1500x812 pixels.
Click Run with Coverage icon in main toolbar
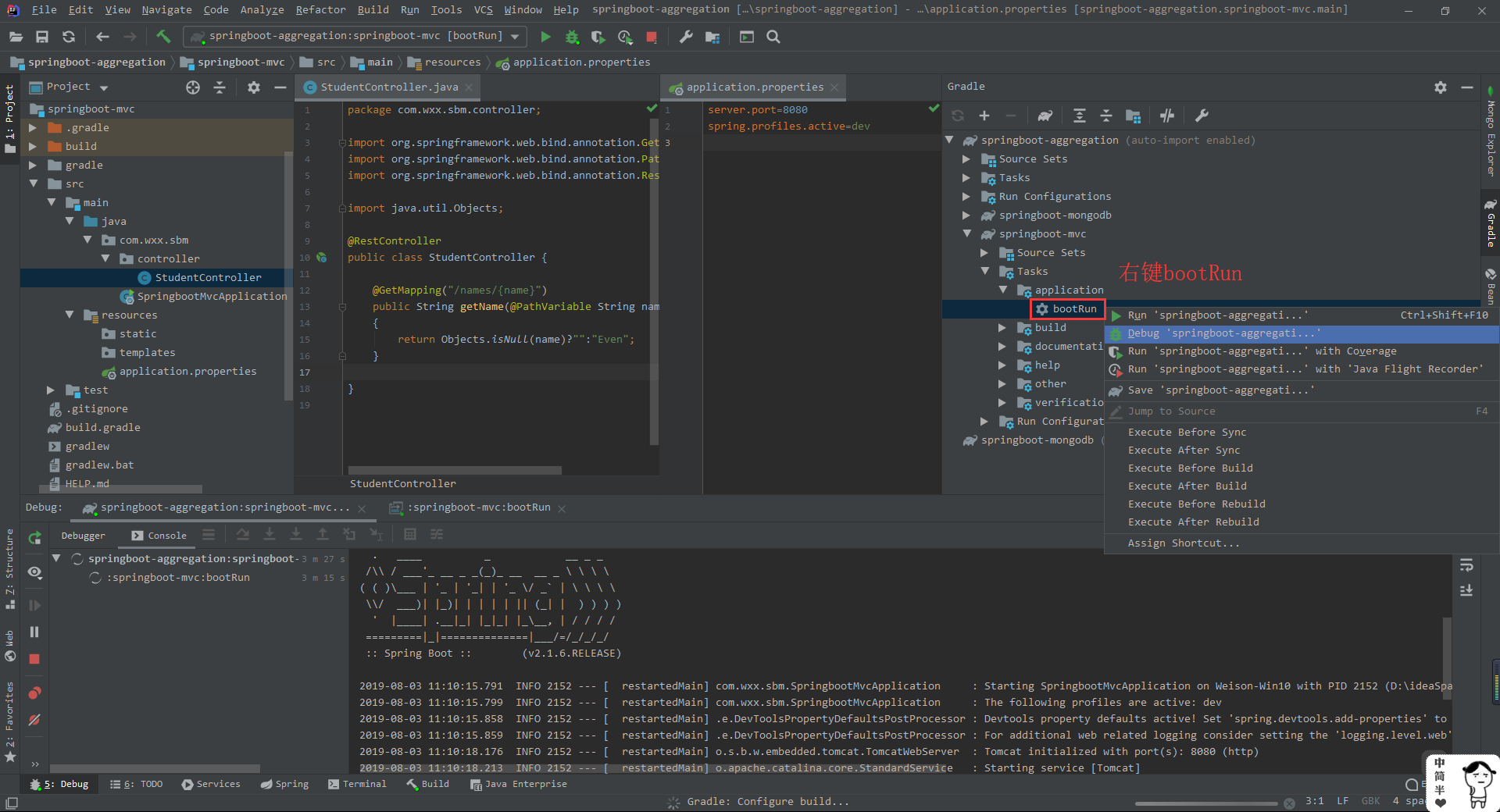tap(598, 37)
